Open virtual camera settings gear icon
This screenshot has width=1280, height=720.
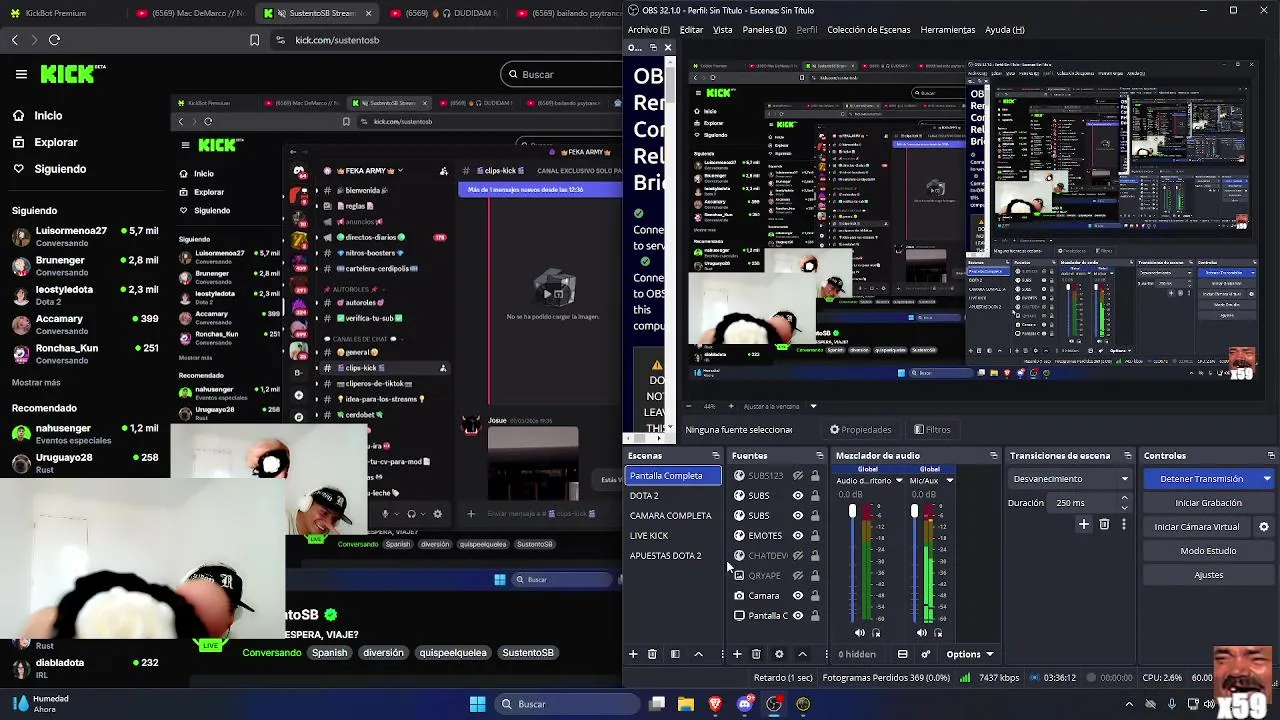(x=1264, y=527)
